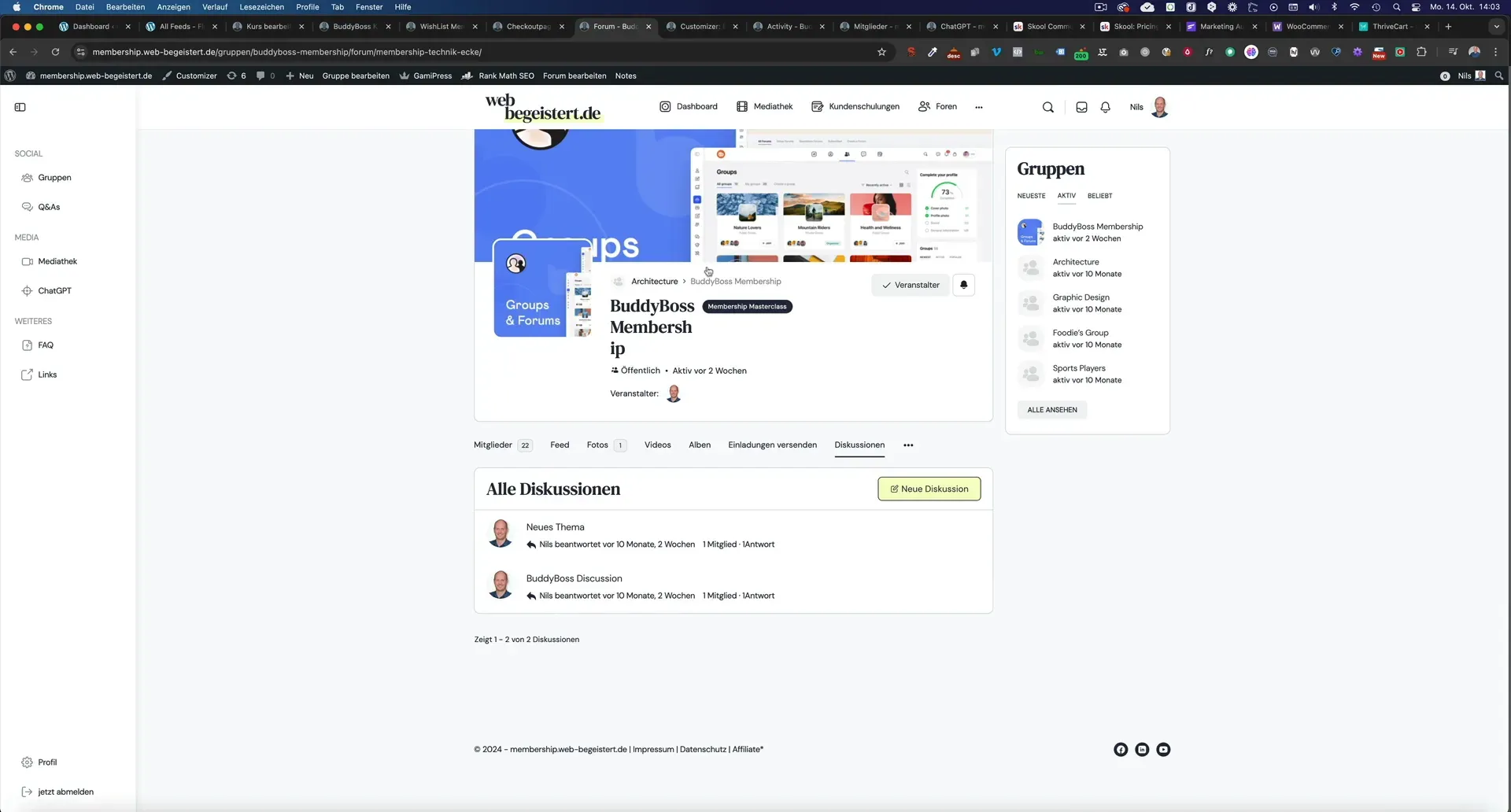Open Sports Players group in widget
Screen dimensions: 1511x812
(1078, 368)
